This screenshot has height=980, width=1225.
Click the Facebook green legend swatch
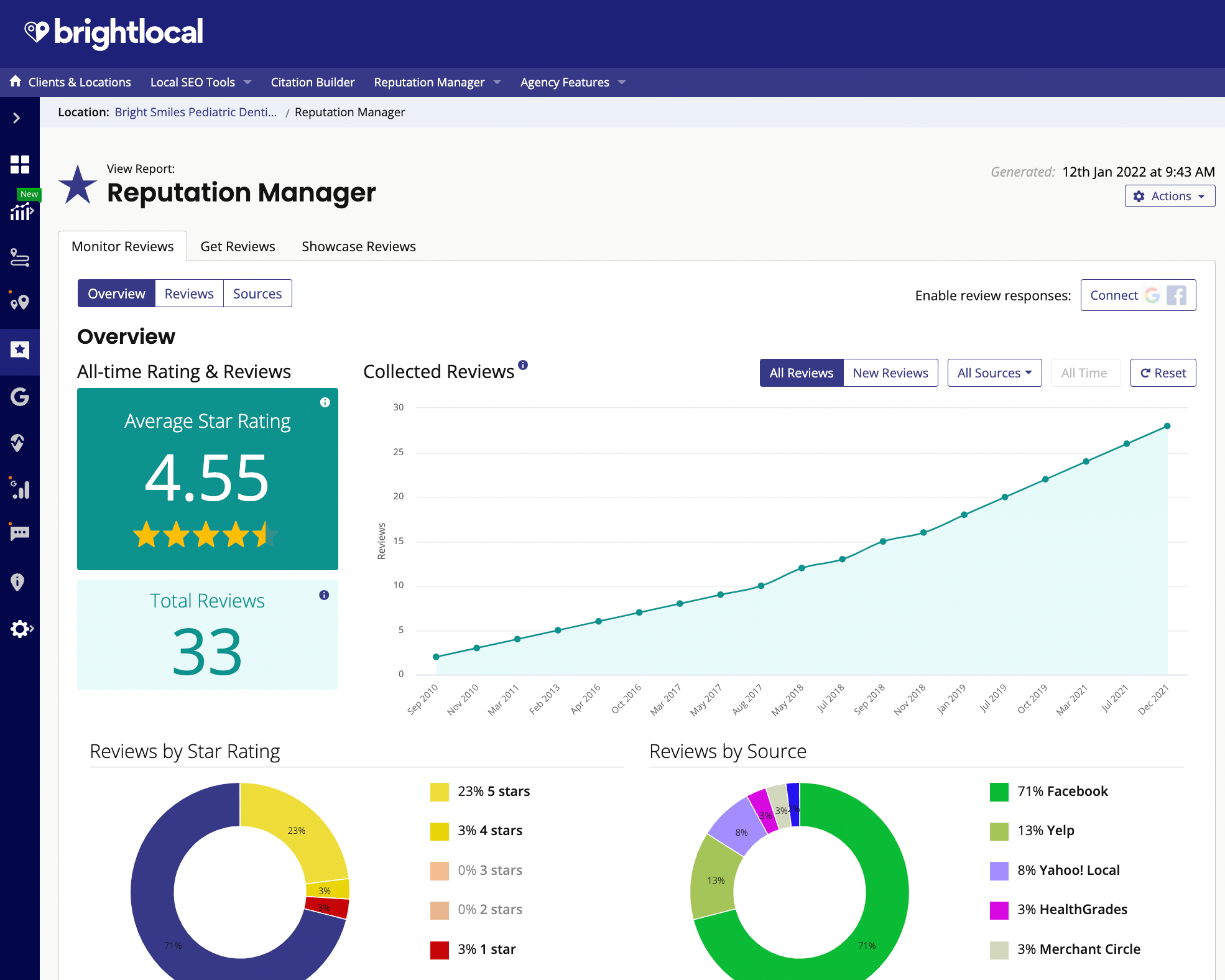click(999, 792)
